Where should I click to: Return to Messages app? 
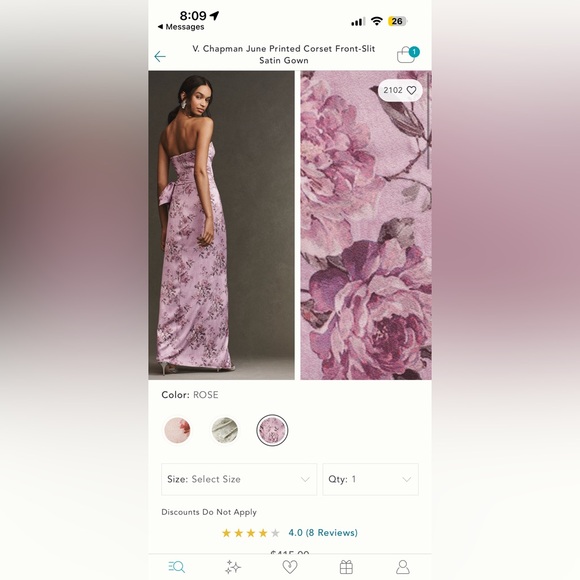(181, 27)
